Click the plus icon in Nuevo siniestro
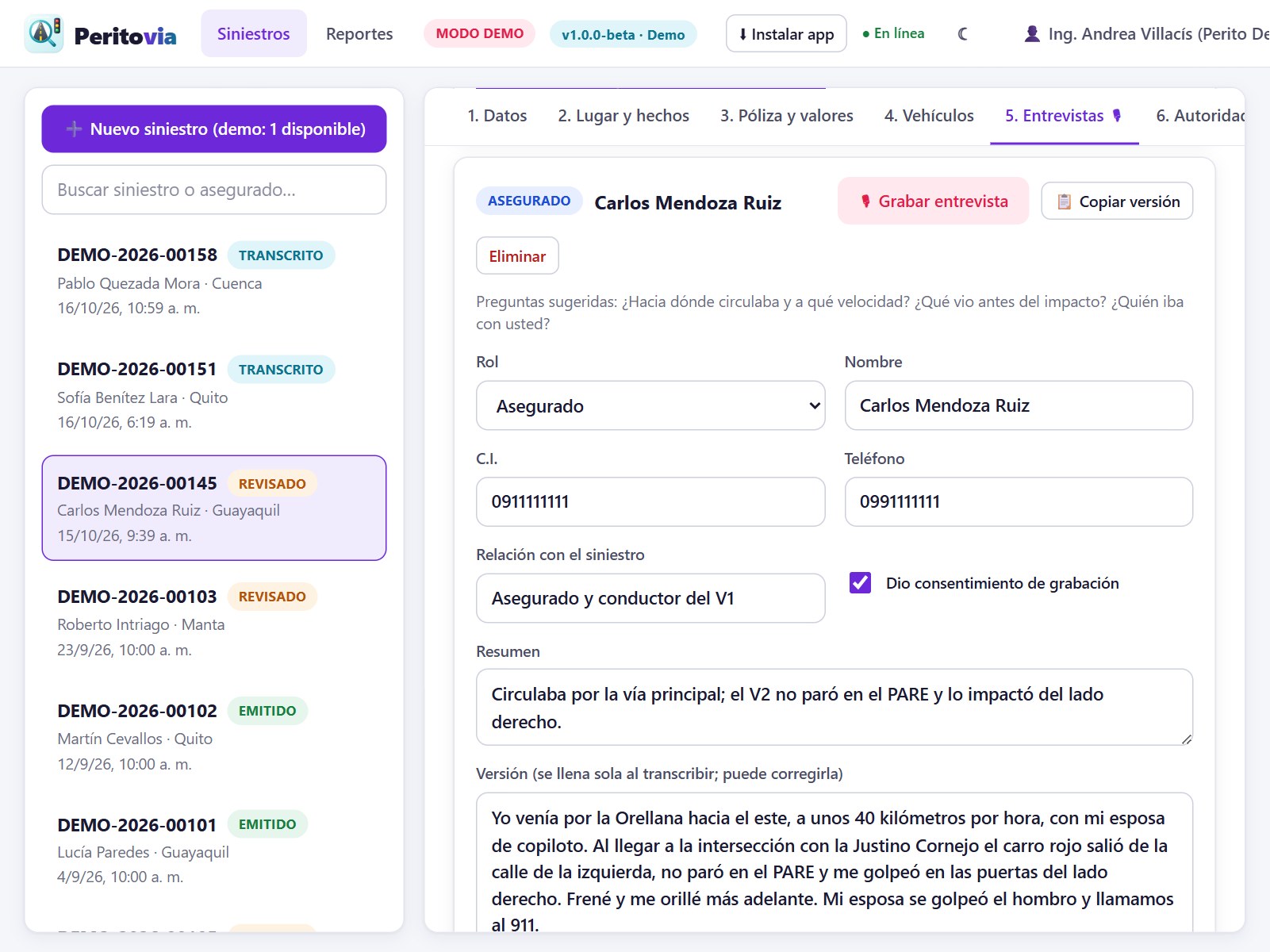1270x952 pixels. coord(74,129)
